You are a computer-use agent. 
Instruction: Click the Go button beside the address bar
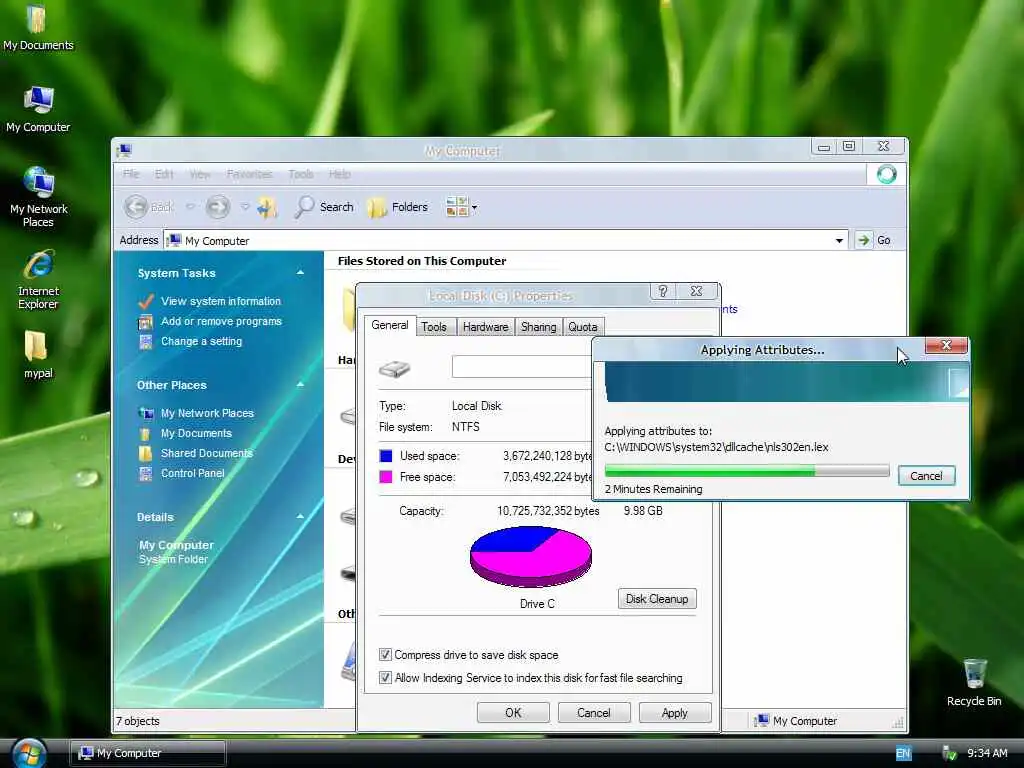(x=874, y=240)
